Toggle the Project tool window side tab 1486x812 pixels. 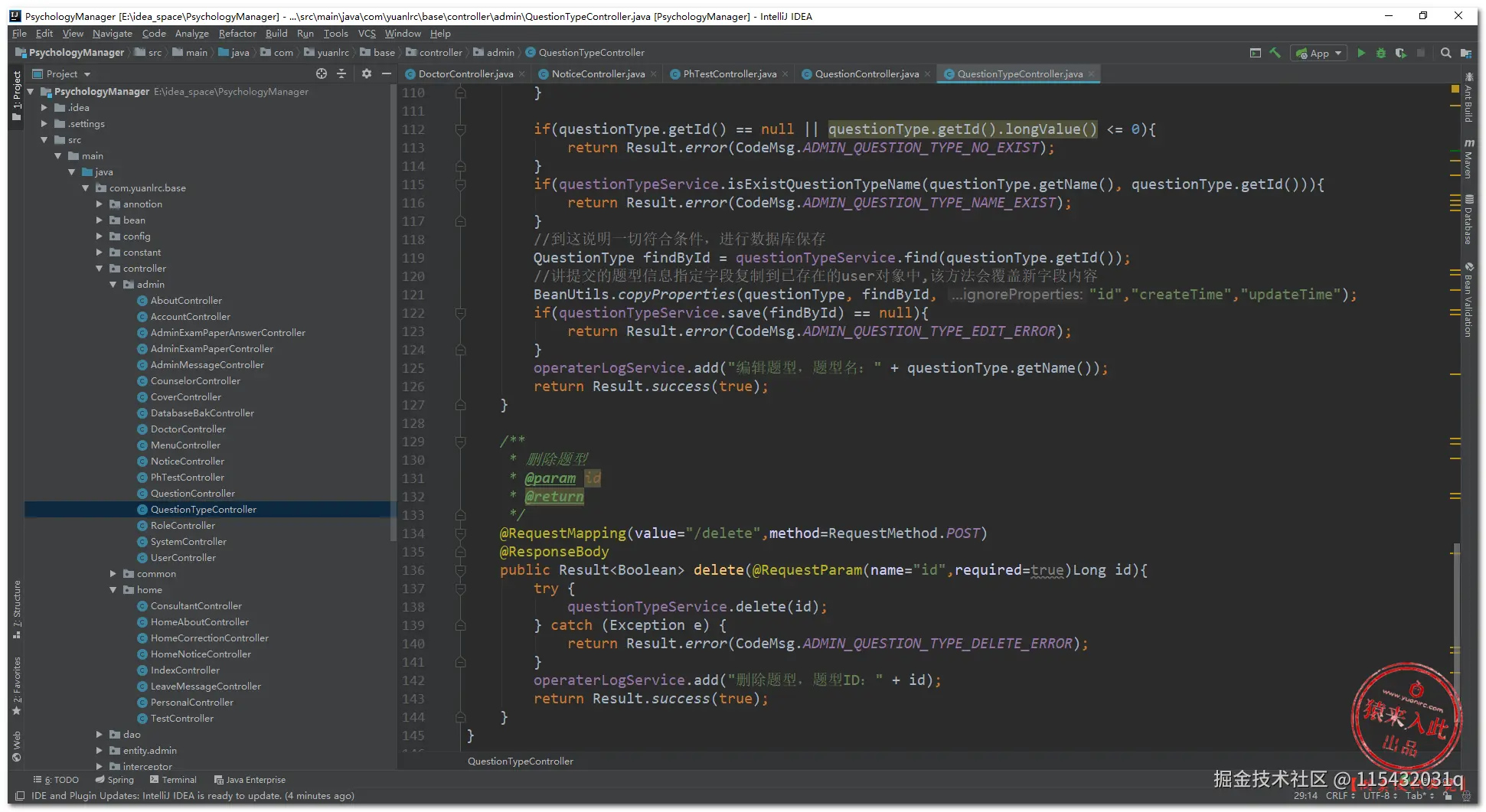click(16, 95)
